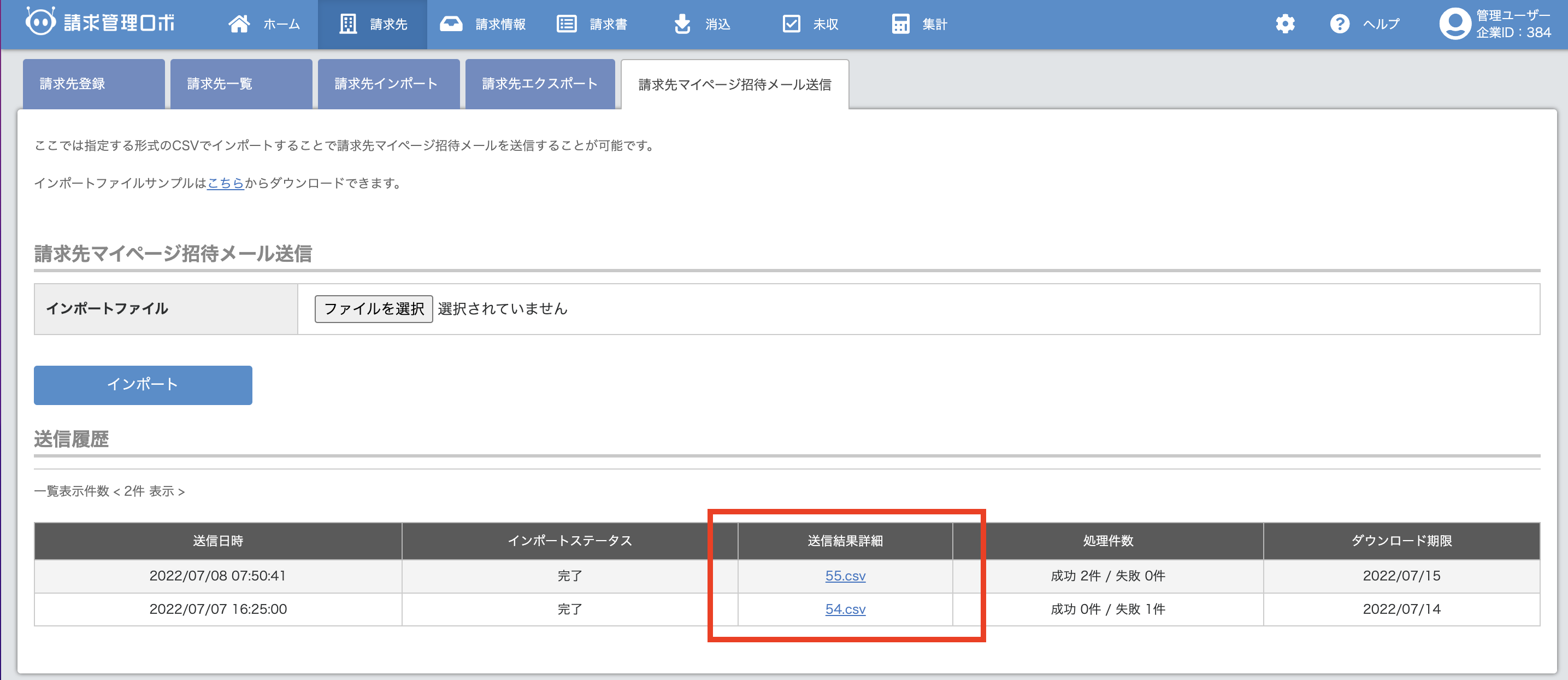Screen dimensions: 1568x680
Task: Open the 55.csv result file
Action: (845, 576)
